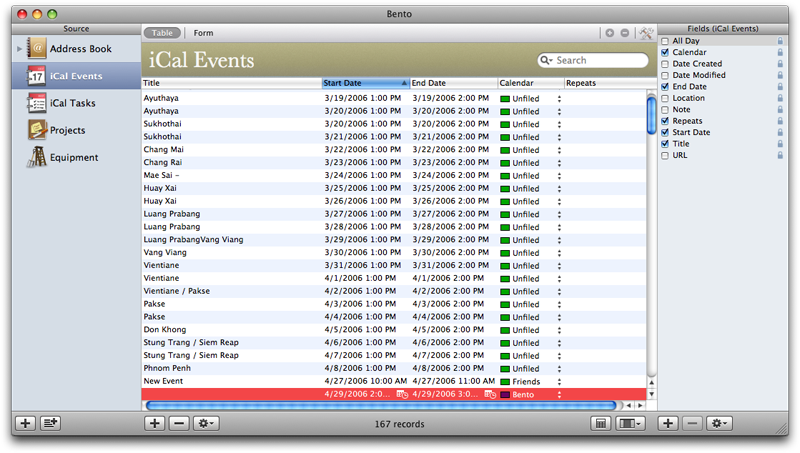
Task: Enable the Location field checkbox
Action: pos(665,98)
